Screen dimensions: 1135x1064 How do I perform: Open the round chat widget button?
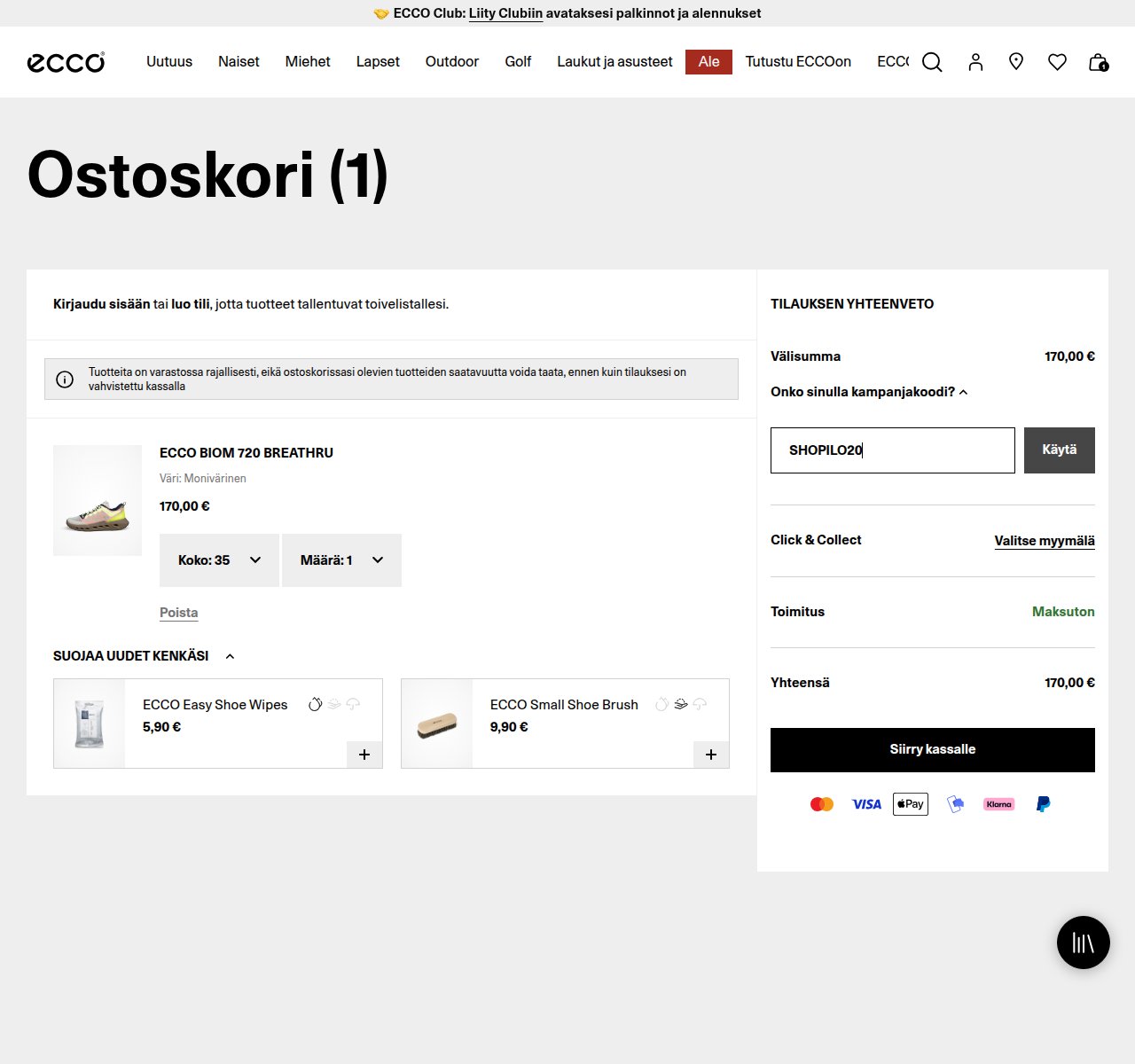[1084, 943]
